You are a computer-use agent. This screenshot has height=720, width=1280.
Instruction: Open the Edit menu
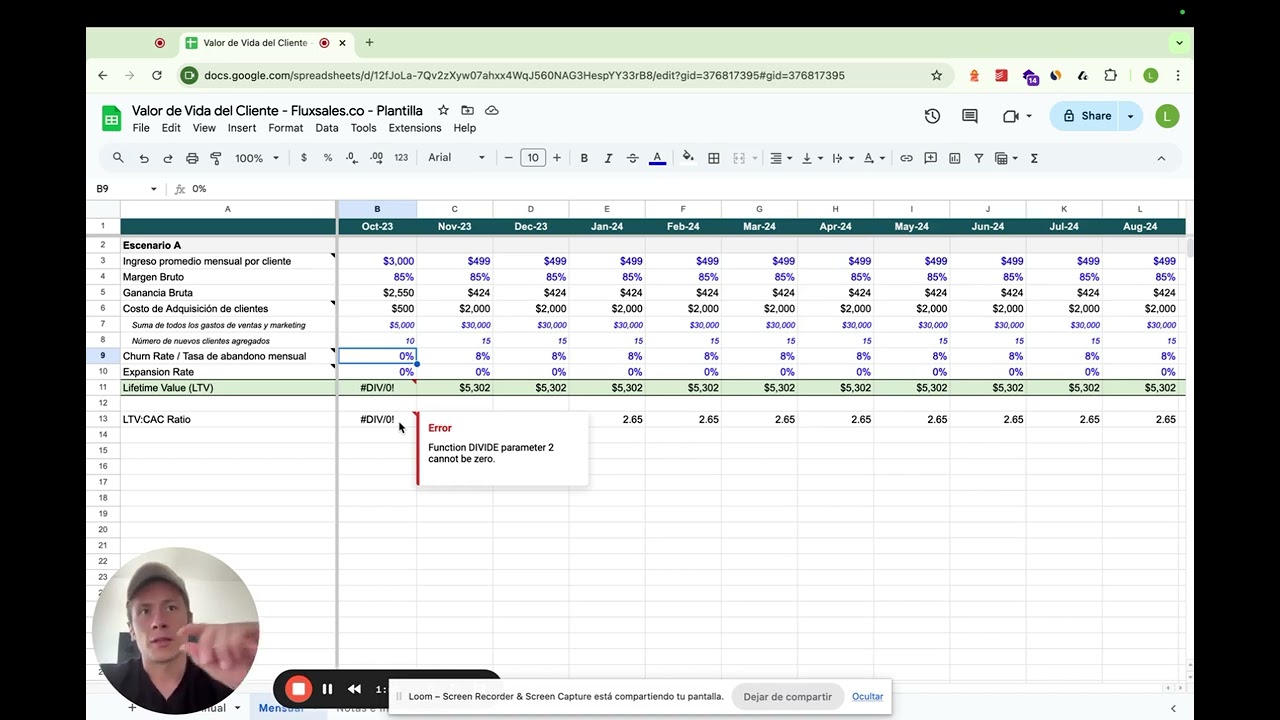point(171,128)
